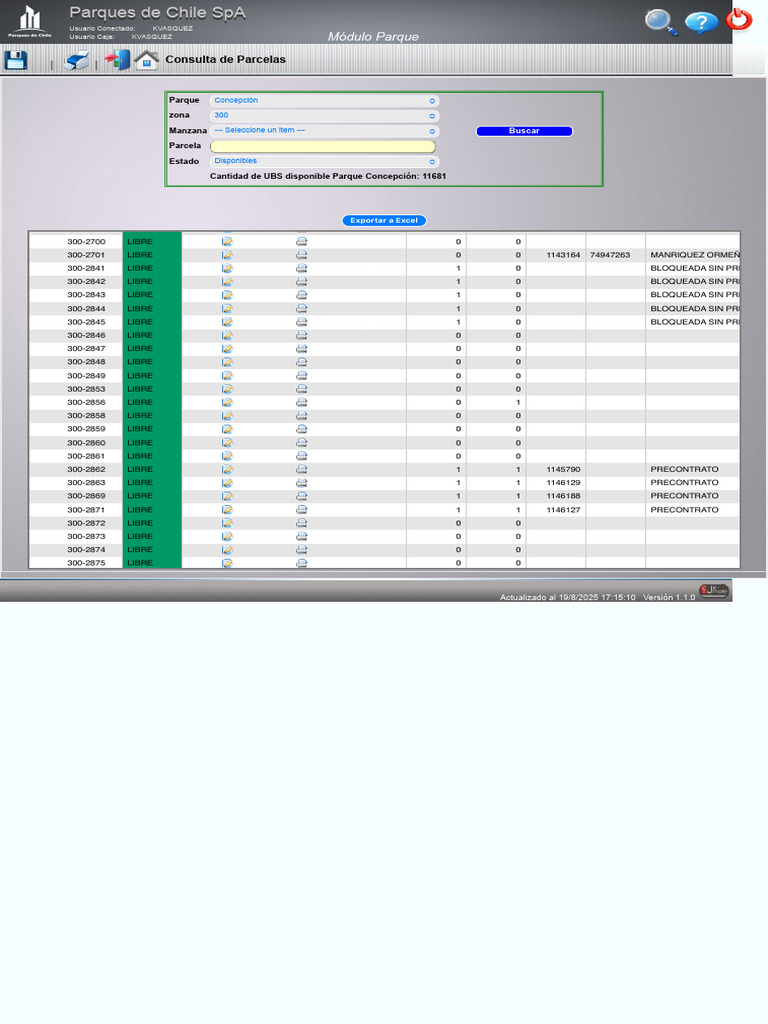
Task: Click LIBRE status for parcel 300-2872
Action: click(140, 523)
